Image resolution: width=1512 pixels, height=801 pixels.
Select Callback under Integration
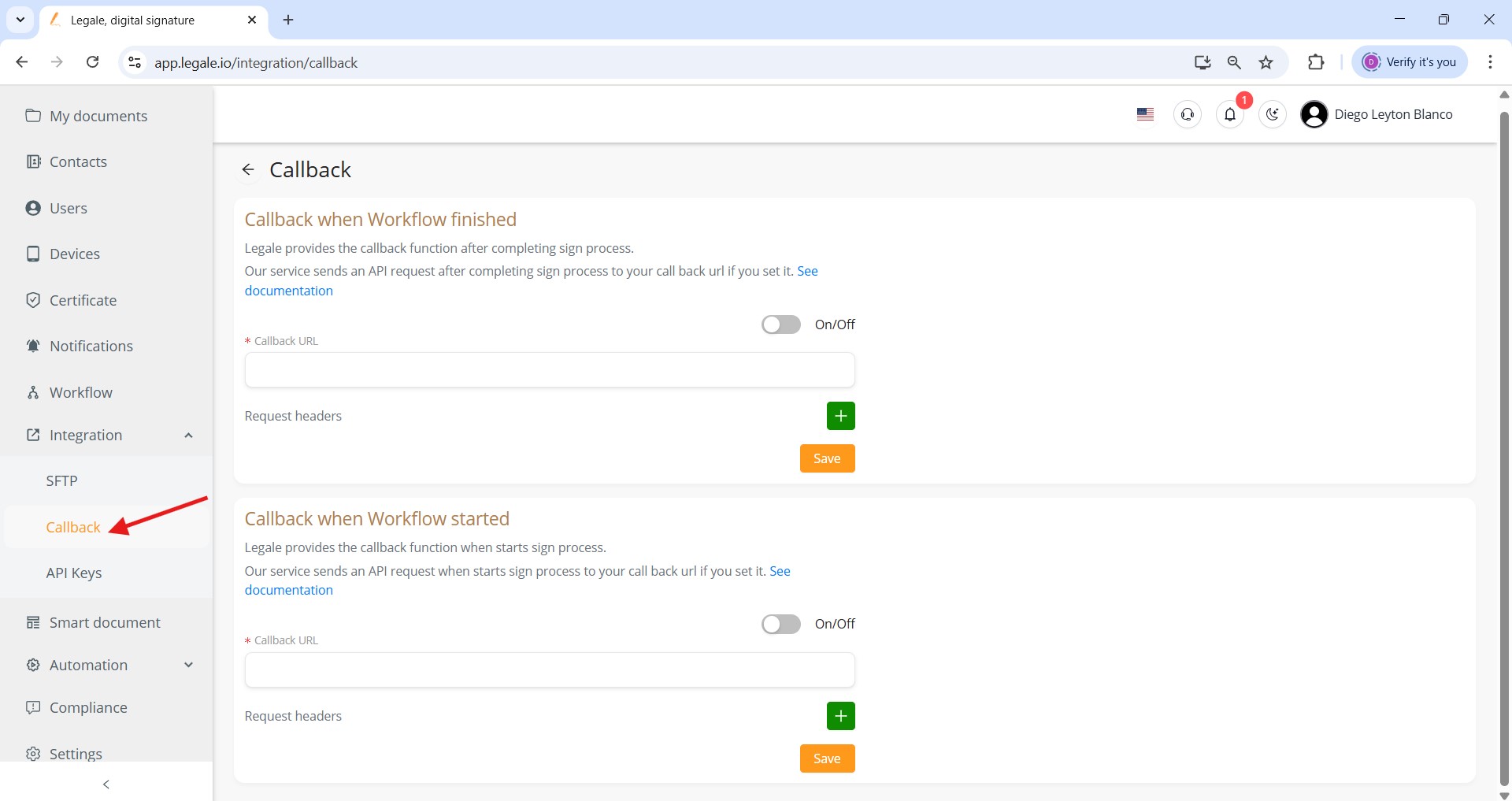[x=73, y=527]
